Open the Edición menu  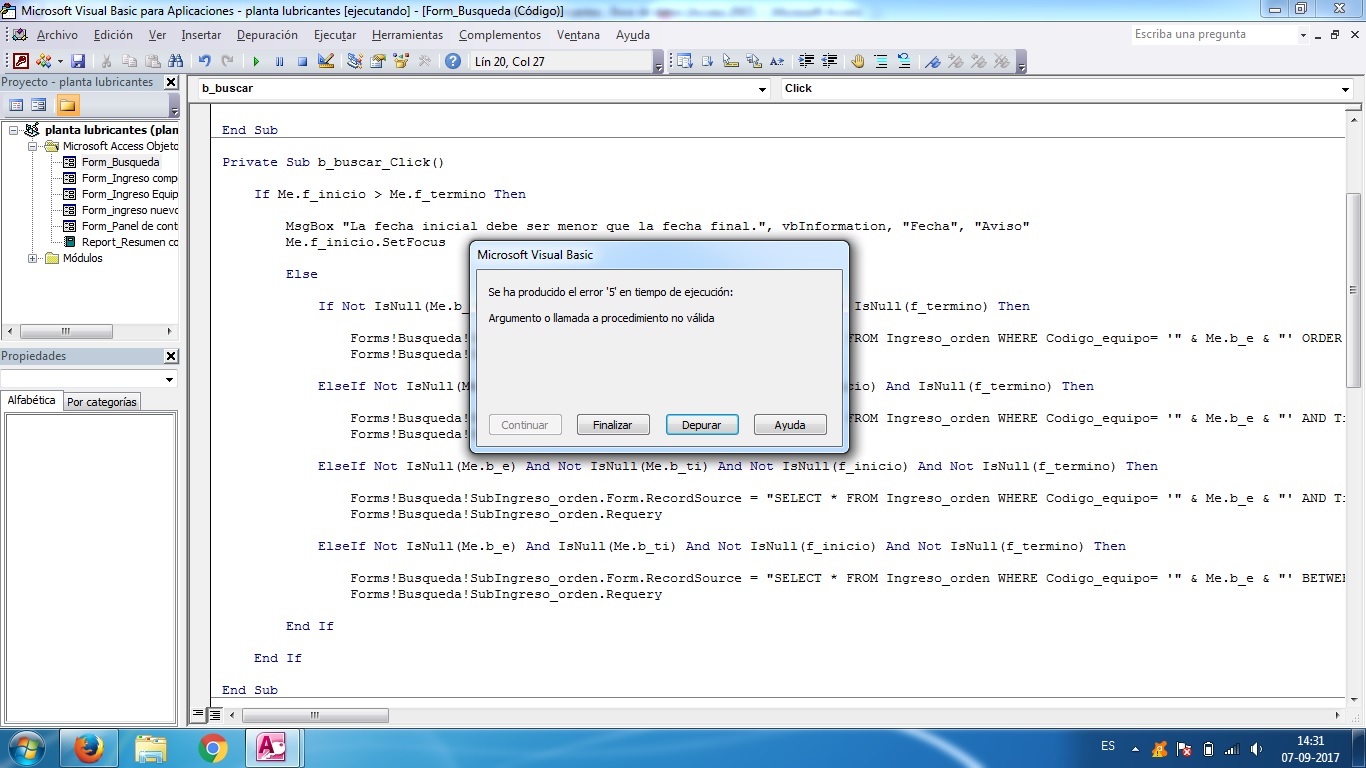(113, 34)
